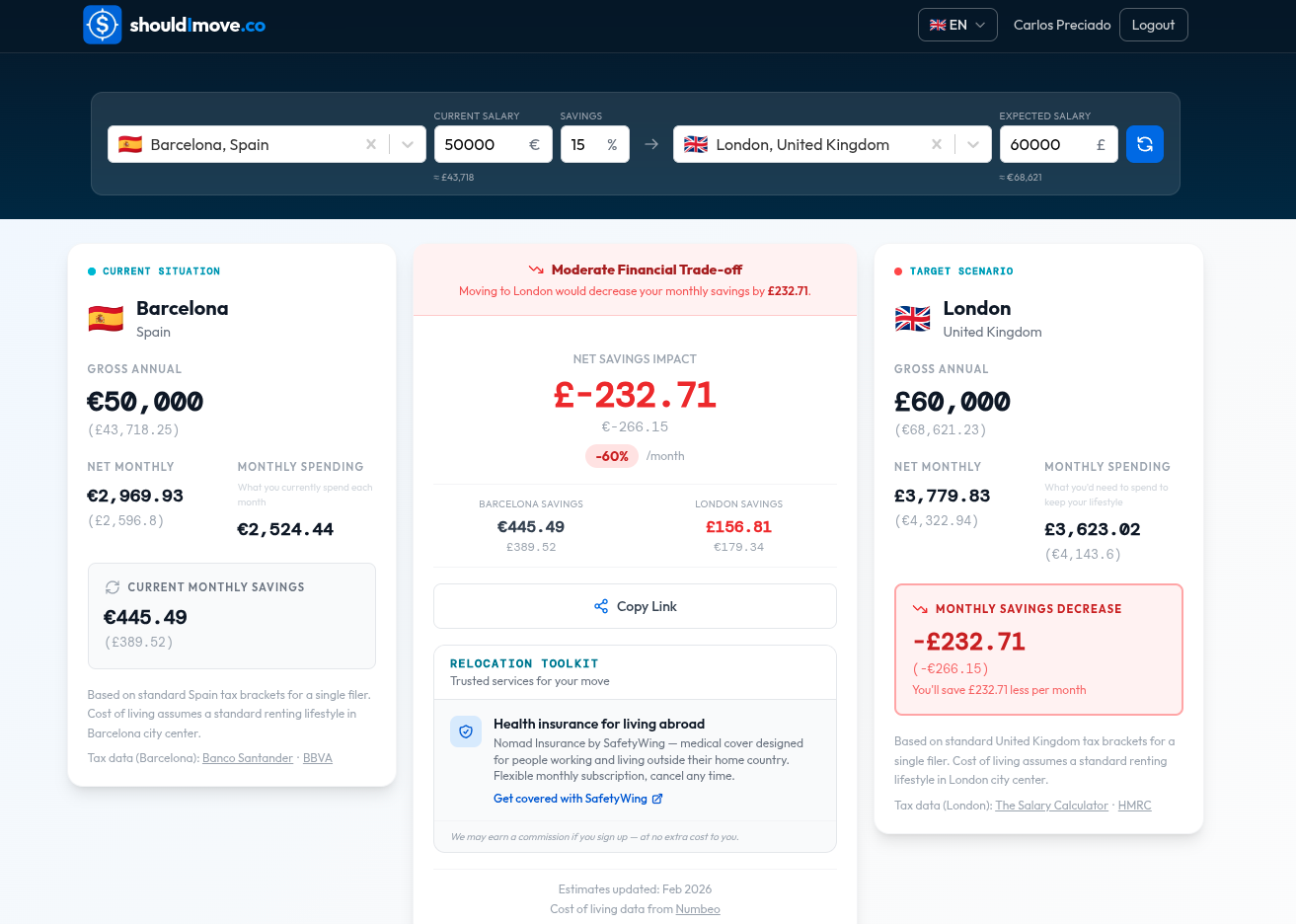Open The Salary Calculator link
The height and width of the screenshot is (924, 1296).
click(1051, 806)
